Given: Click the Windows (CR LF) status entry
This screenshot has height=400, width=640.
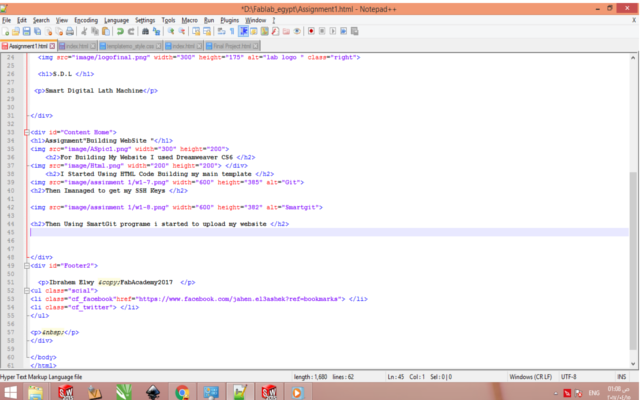Looking at the screenshot, I should (530, 377).
